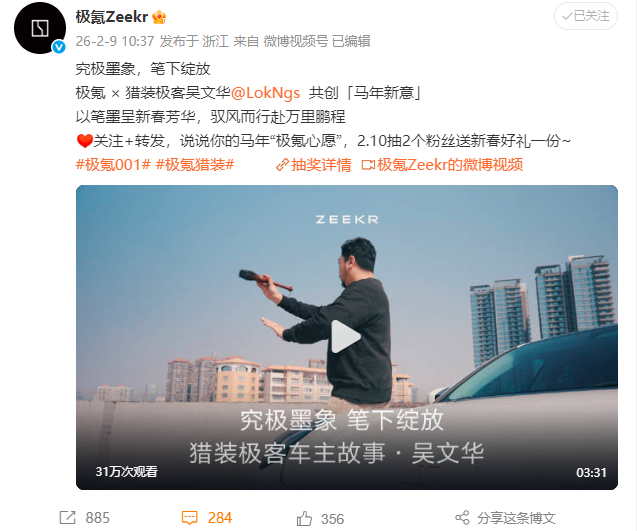Image resolution: width=637 pixels, height=531 pixels.
Task: Click the video thumbnail title 究极墨象 笔下绽放
Action: click(x=342, y=420)
